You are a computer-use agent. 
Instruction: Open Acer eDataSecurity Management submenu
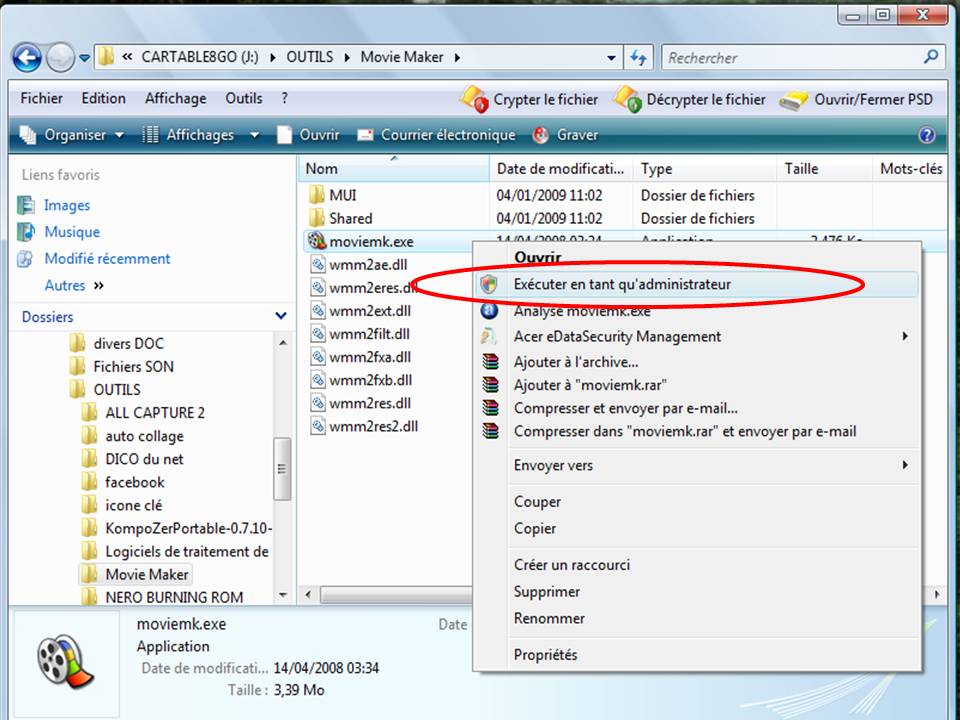(x=697, y=337)
